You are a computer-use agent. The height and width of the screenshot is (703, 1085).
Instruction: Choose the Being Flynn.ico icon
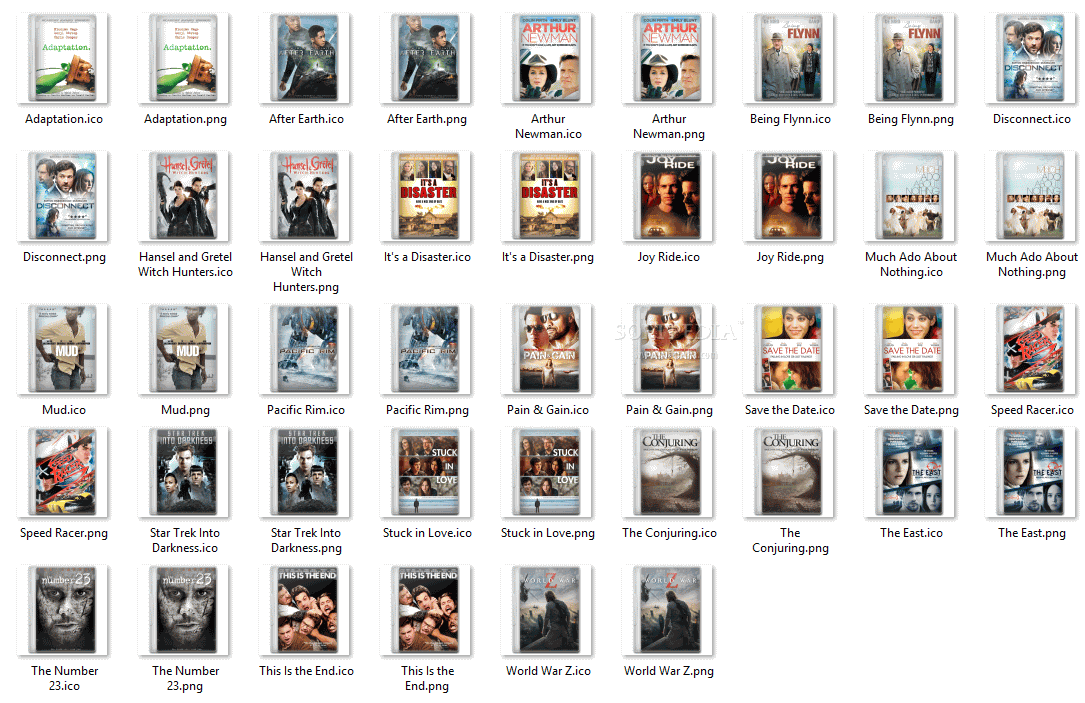coord(790,58)
